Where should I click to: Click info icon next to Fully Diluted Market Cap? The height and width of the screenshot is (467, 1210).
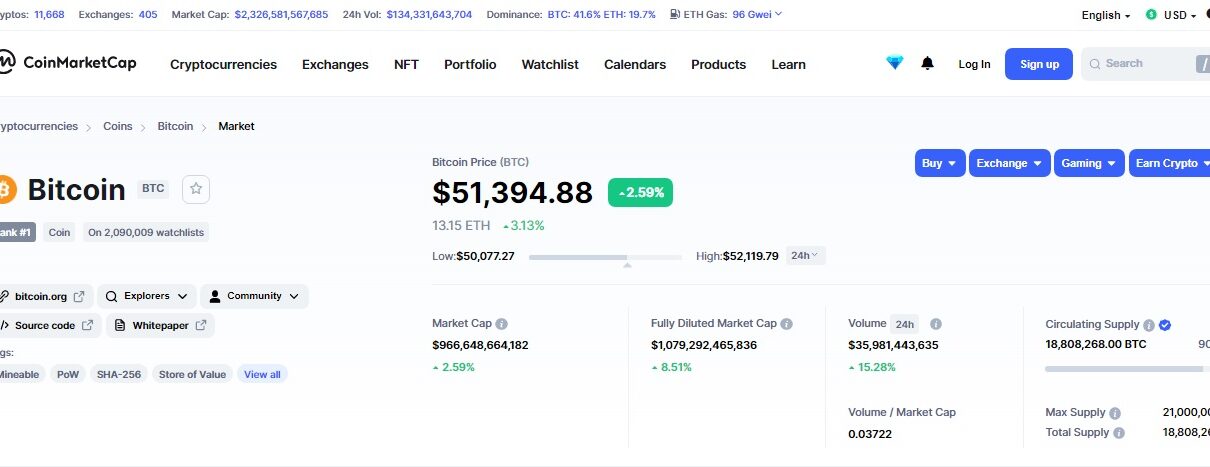(786, 324)
